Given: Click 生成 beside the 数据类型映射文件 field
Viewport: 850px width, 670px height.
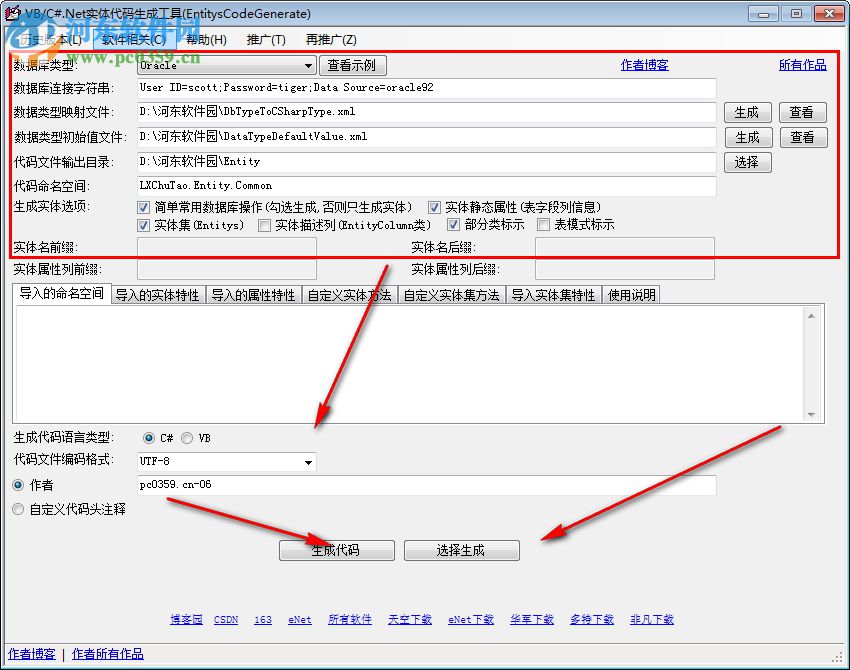Looking at the screenshot, I should pyautogui.click(x=748, y=111).
